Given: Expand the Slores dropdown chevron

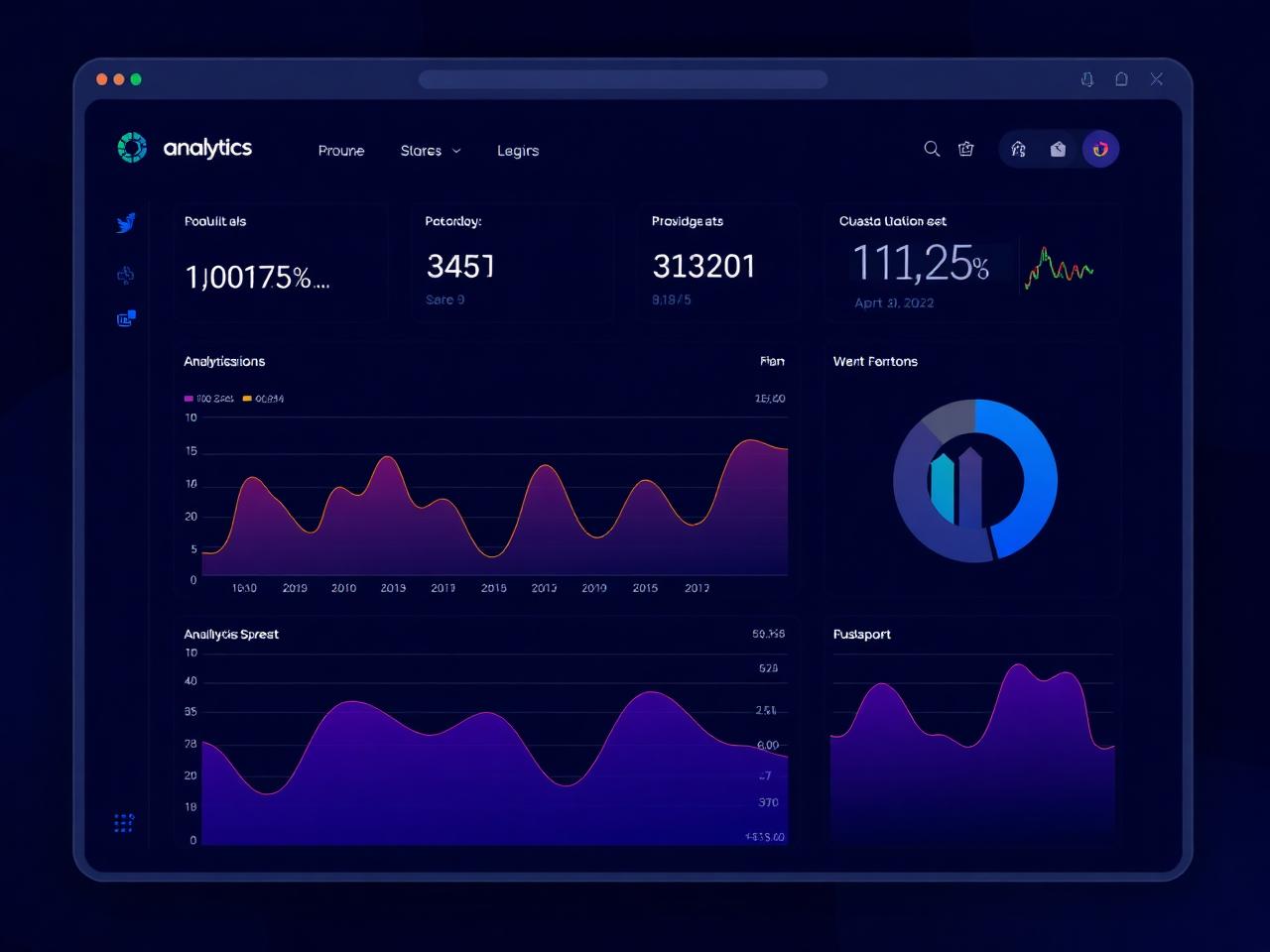Looking at the screenshot, I should 456,151.
